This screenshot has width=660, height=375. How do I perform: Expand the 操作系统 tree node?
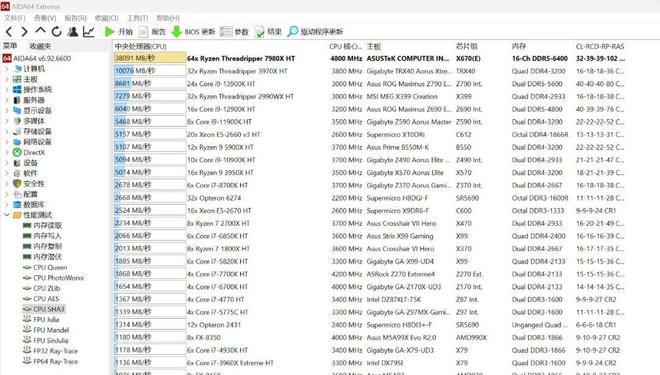pyautogui.click(x=6, y=90)
